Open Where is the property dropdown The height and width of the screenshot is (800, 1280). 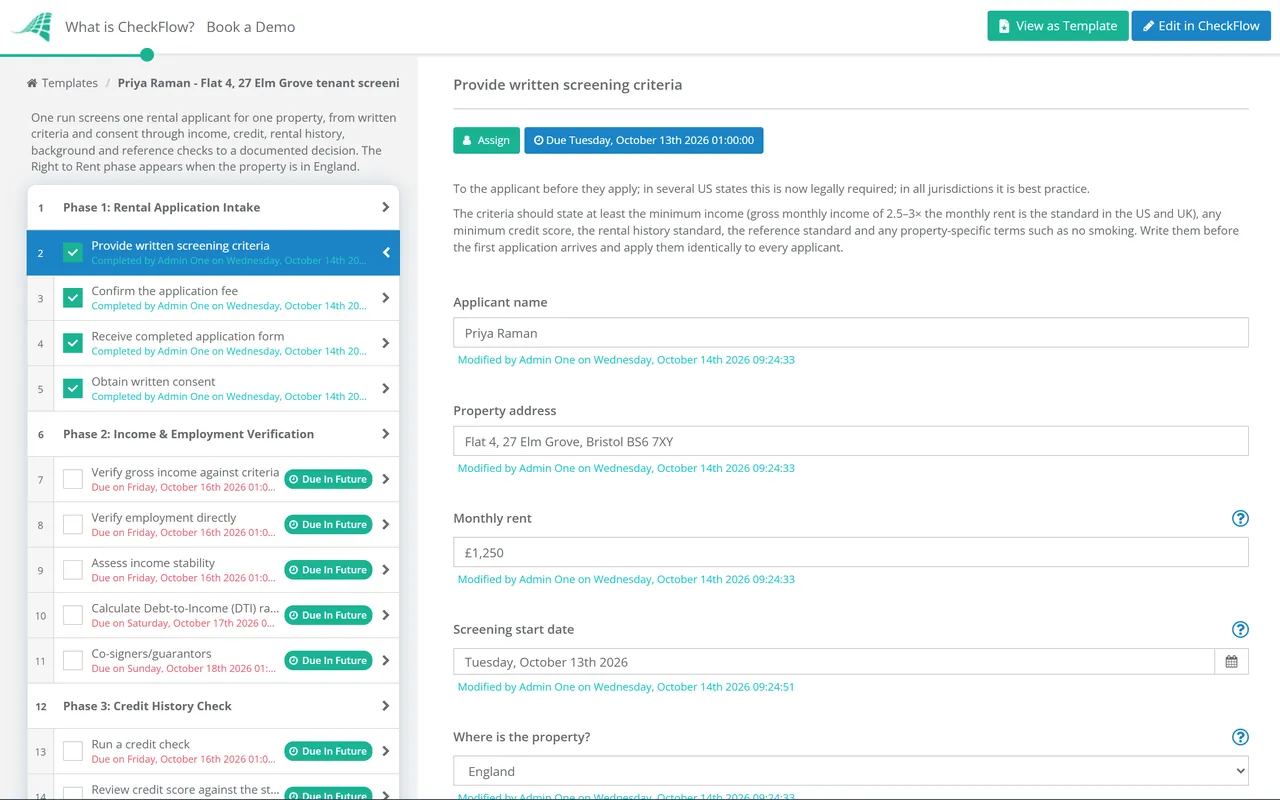[851, 771]
